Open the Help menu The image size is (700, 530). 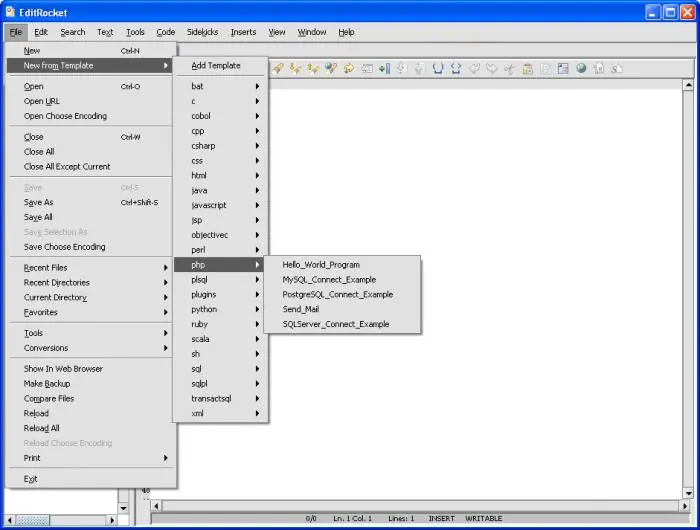coord(346,32)
